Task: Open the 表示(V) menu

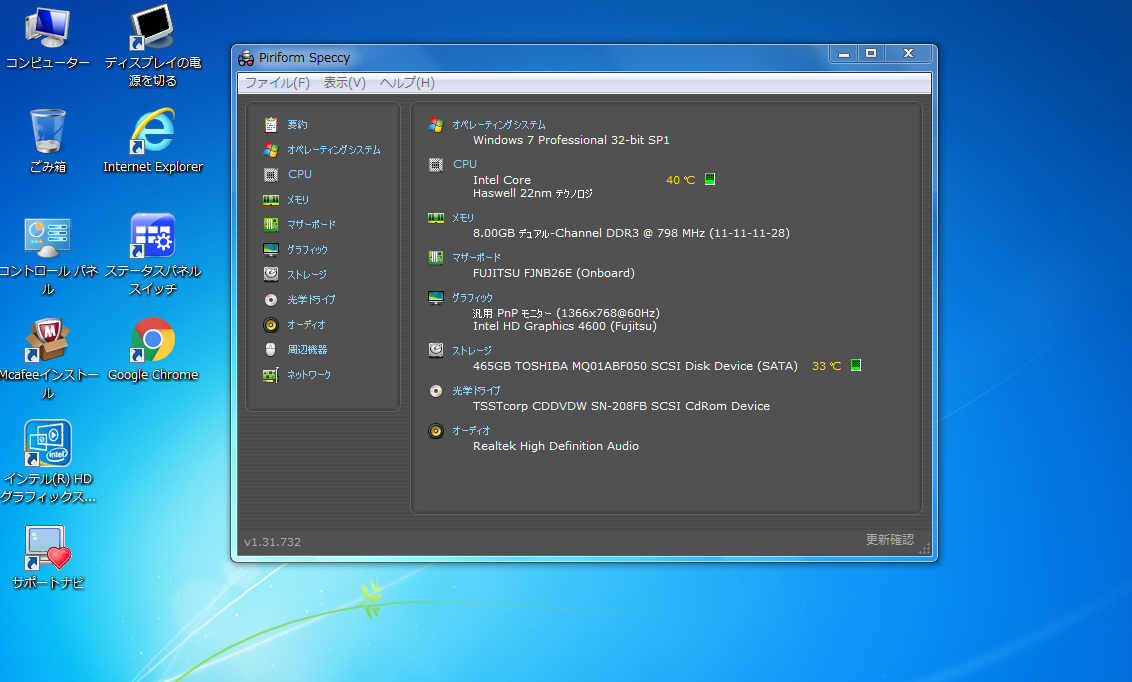Action: click(344, 83)
